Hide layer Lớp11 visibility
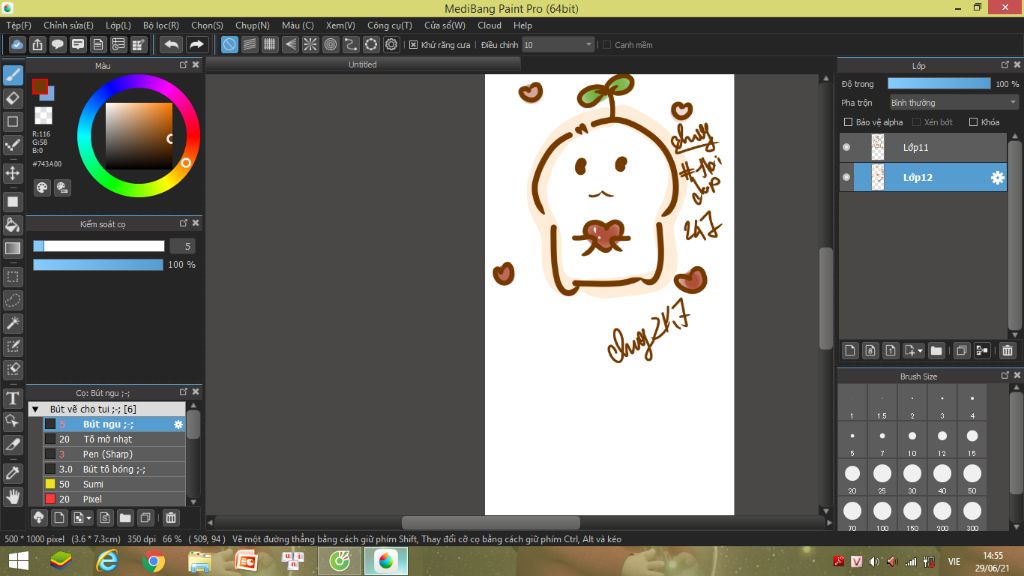Screen dimensions: 1024x576 point(846,148)
